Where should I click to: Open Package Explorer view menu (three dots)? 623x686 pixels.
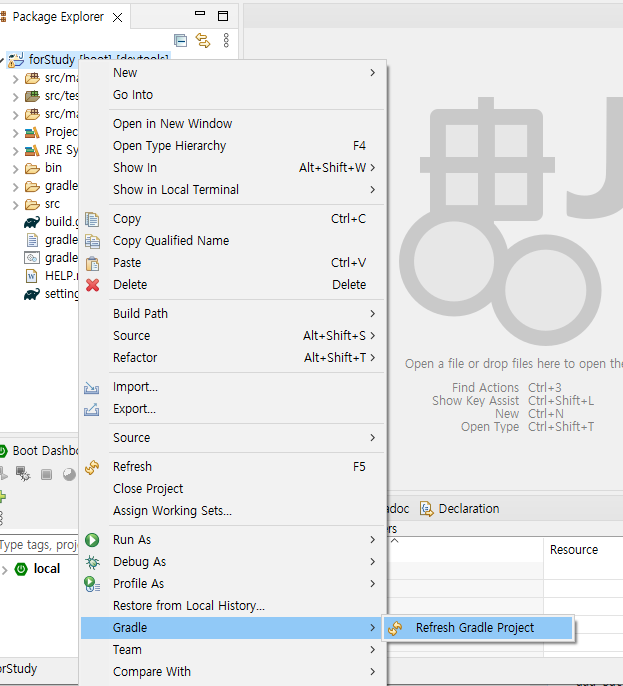click(226, 40)
